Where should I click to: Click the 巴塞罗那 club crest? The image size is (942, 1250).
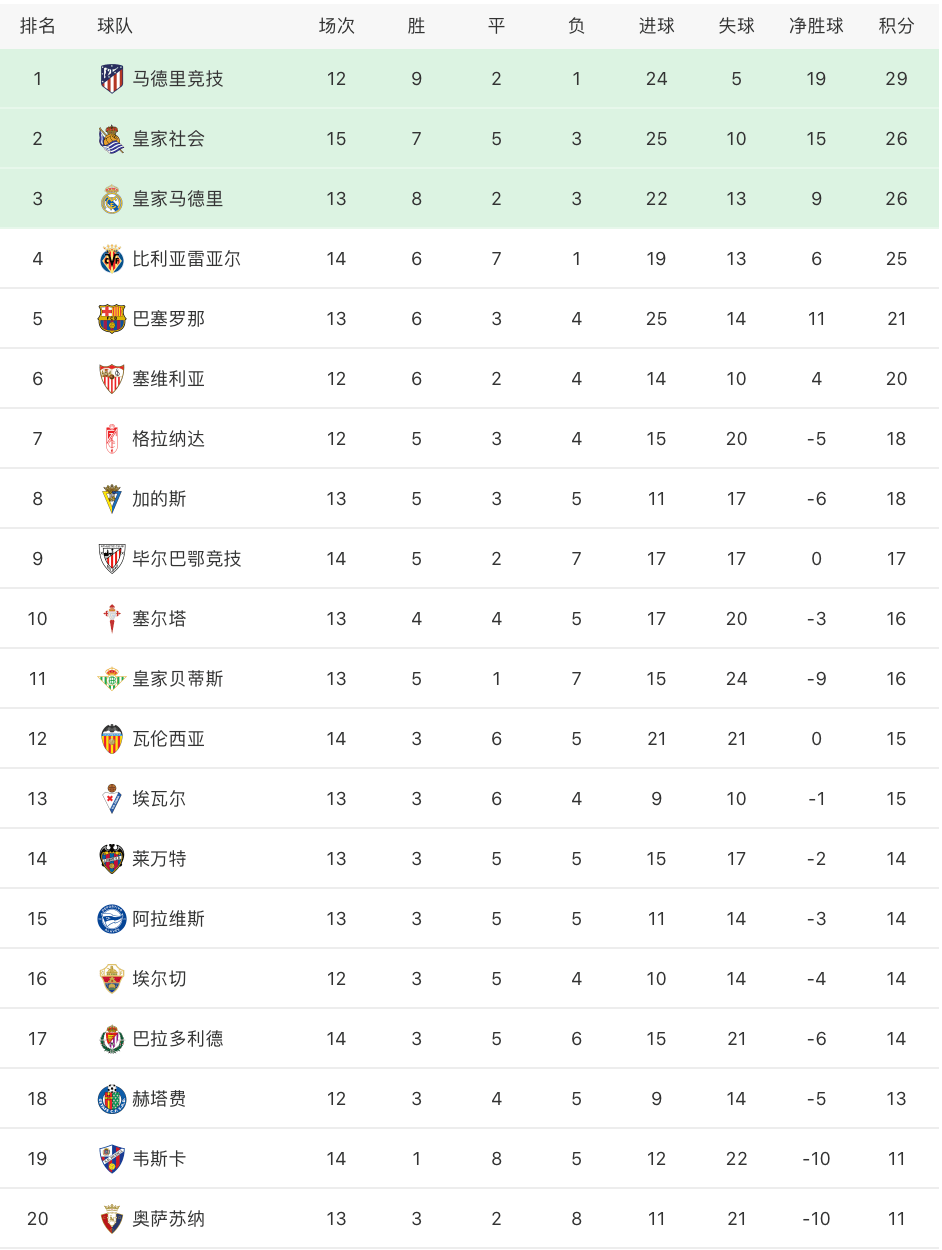pyautogui.click(x=112, y=318)
